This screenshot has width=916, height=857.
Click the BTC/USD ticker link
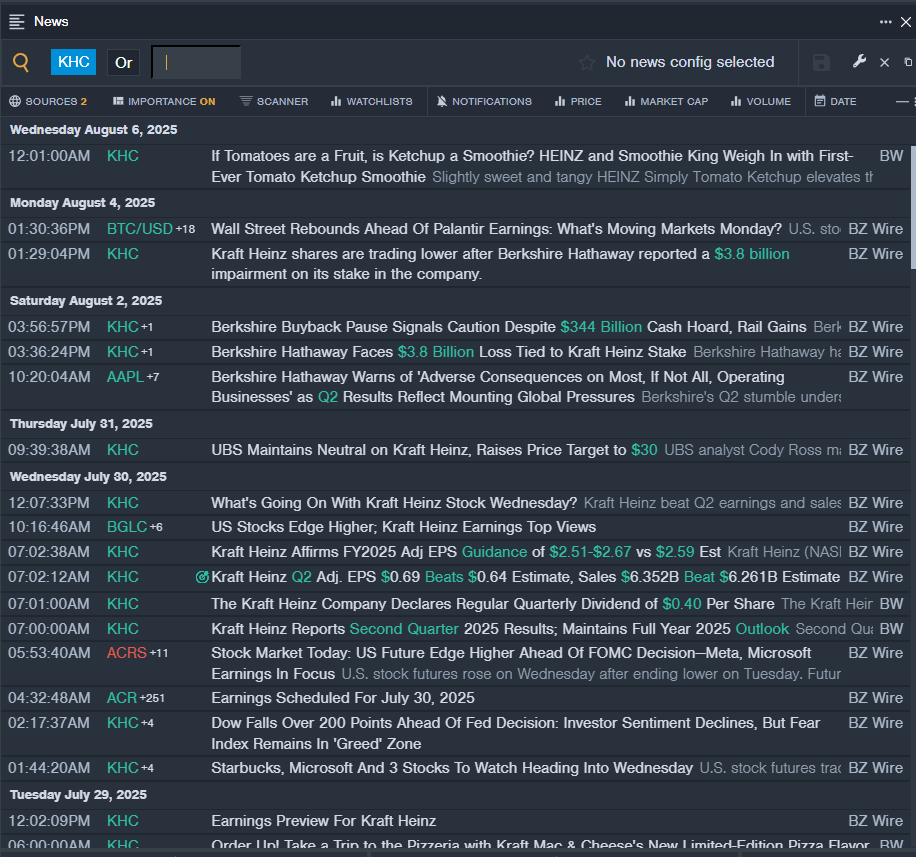[x=140, y=229]
